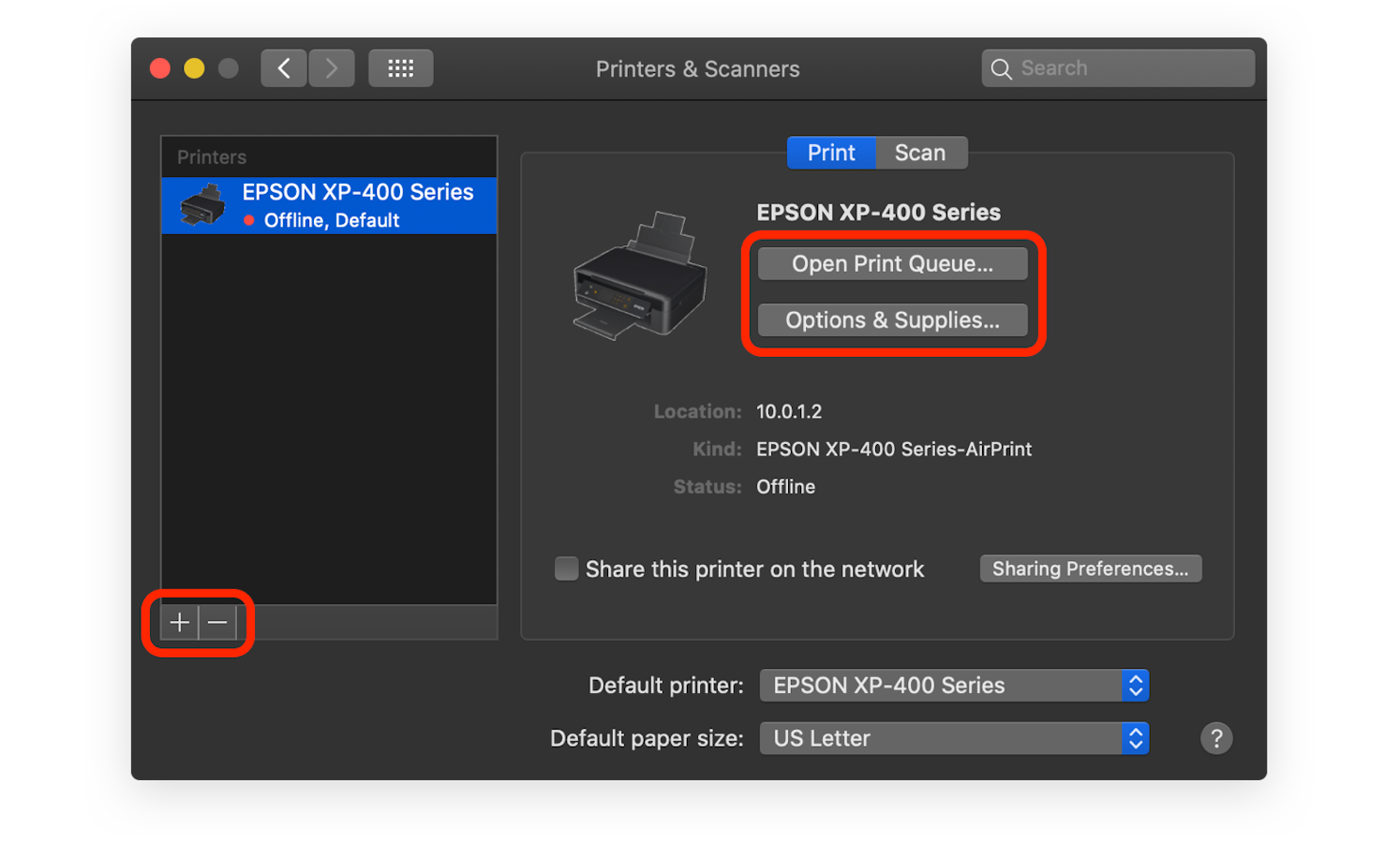
Task: Change Default paper size from US Letter
Action: point(953,738)
